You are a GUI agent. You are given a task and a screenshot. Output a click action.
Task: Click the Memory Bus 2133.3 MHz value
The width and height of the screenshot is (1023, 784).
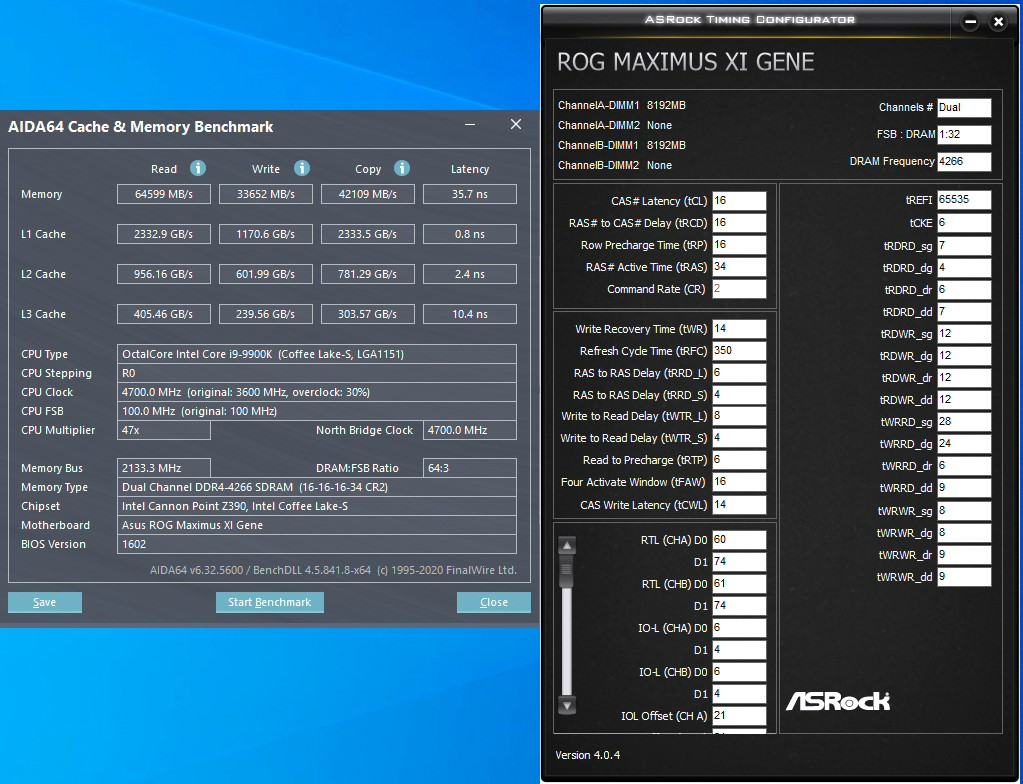(164, 468)
